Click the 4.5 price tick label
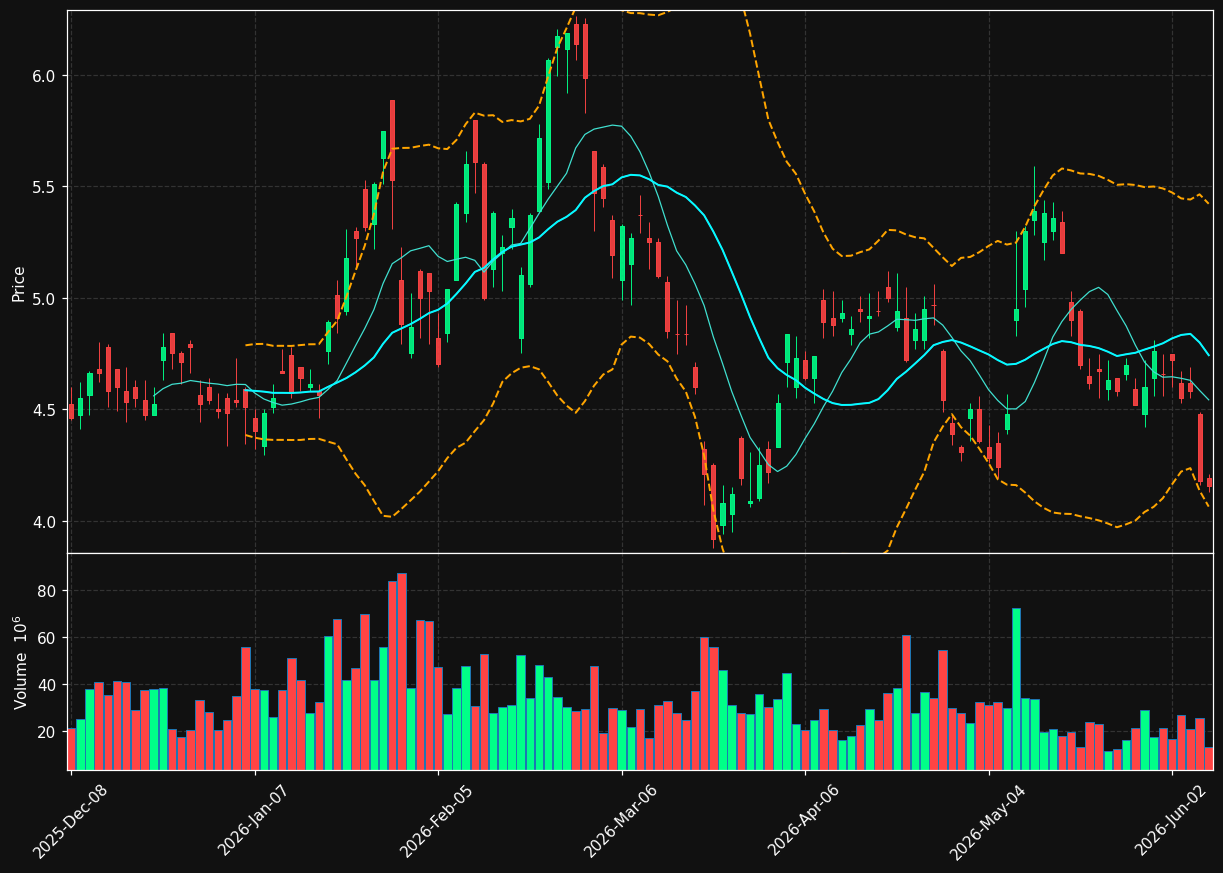Viewport: 1223px width, 873px height. click(46, 410)
